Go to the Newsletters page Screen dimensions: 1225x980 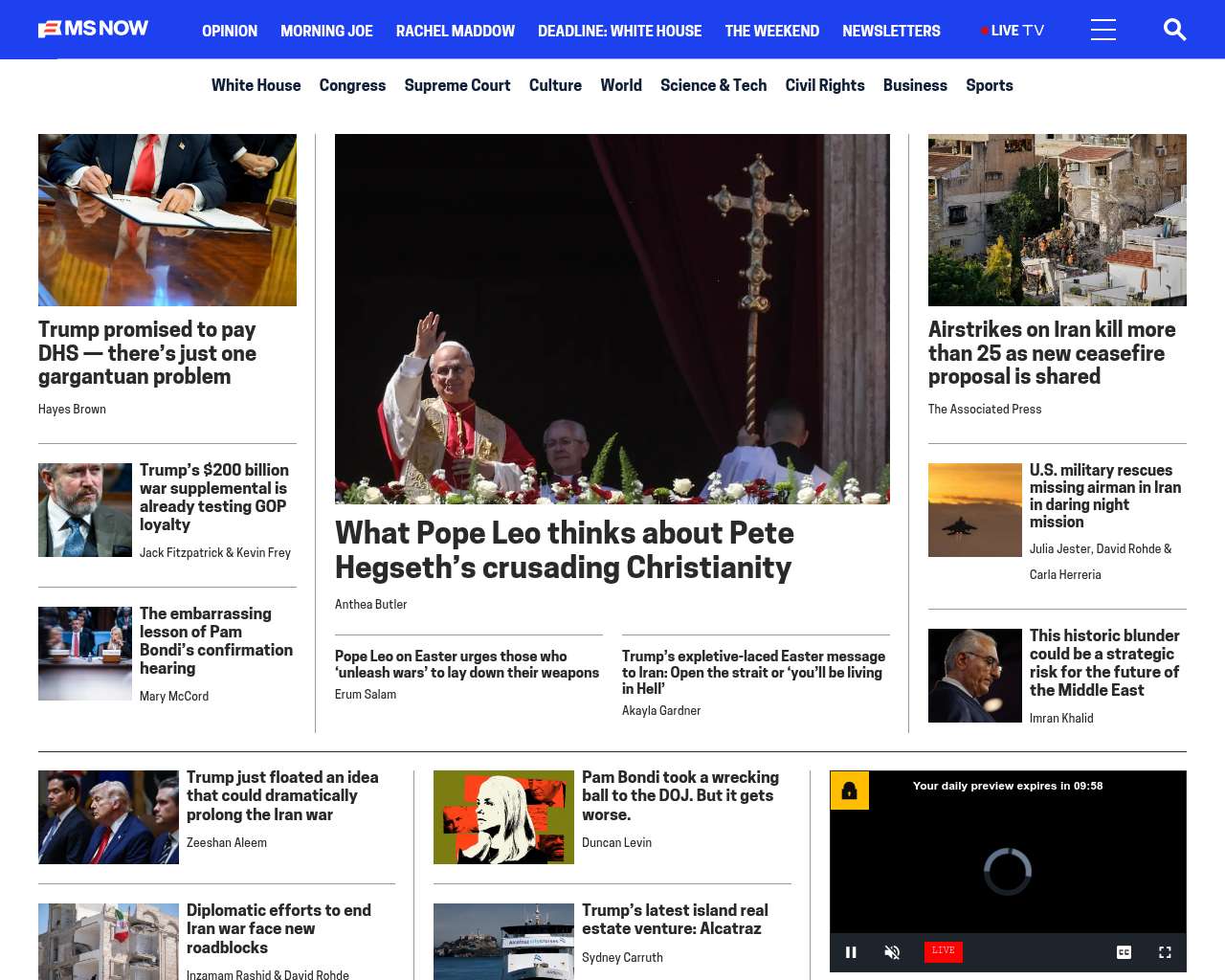891,31
